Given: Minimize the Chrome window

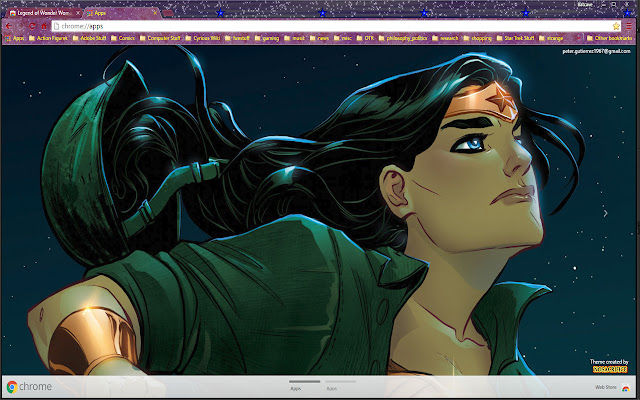Looking at the screenshot, I should pyautogui.click(x=604, y=4).
